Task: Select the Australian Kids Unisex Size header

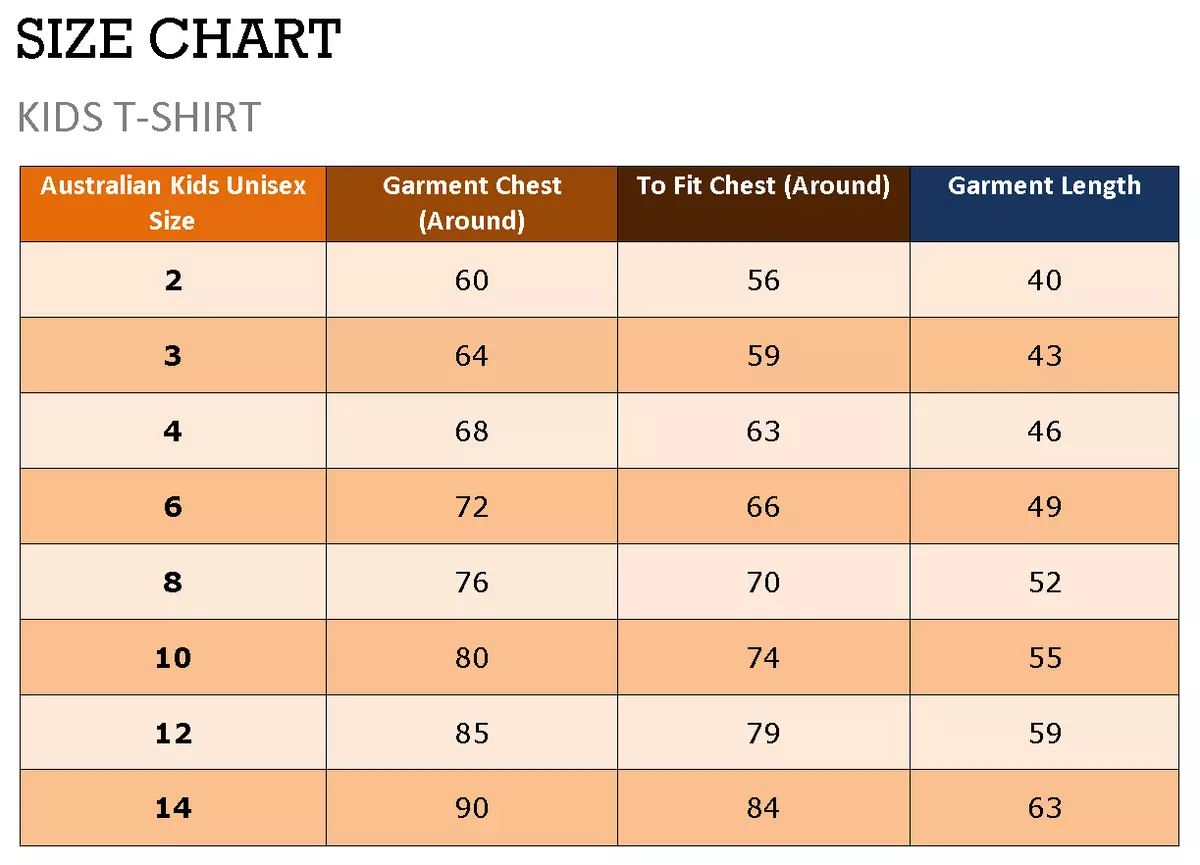Action: click(x=173, y=204)
